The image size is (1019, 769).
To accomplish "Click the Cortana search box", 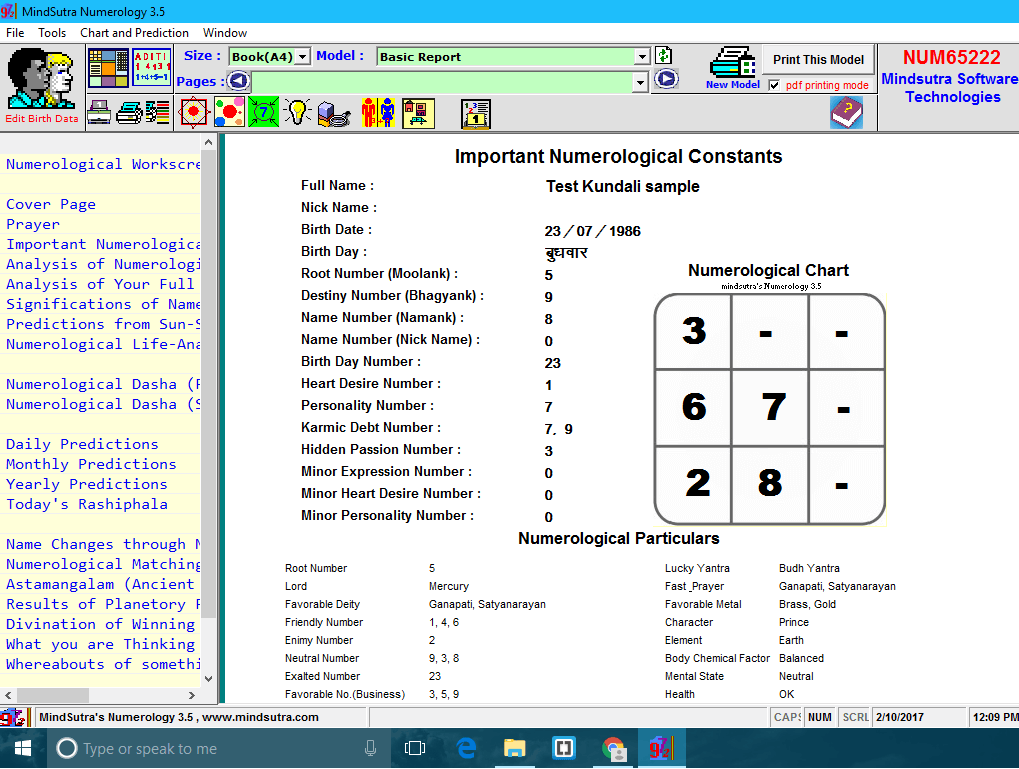I will [218, 749].
